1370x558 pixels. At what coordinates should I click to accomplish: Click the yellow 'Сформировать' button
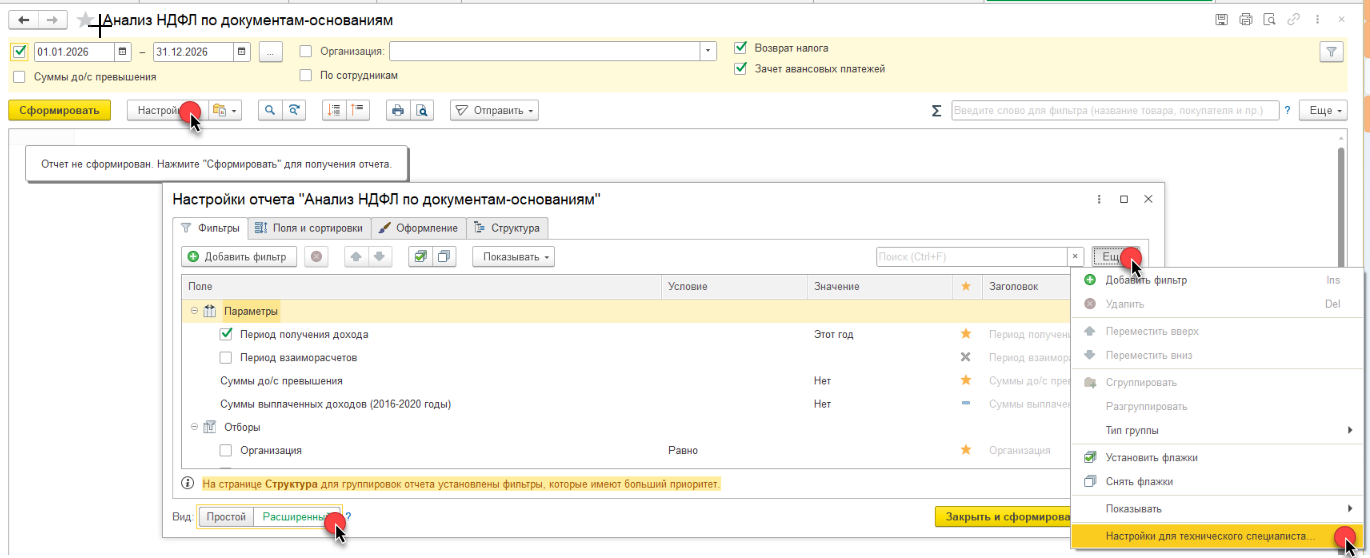[x=59, y=111]
